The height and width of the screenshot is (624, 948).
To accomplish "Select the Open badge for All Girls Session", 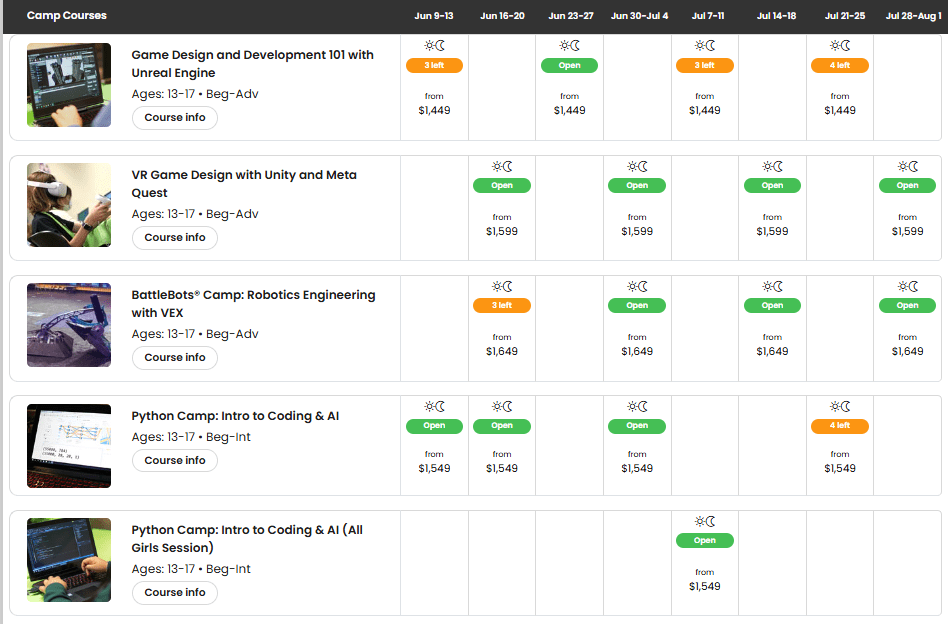I will (x=705, y=541).
